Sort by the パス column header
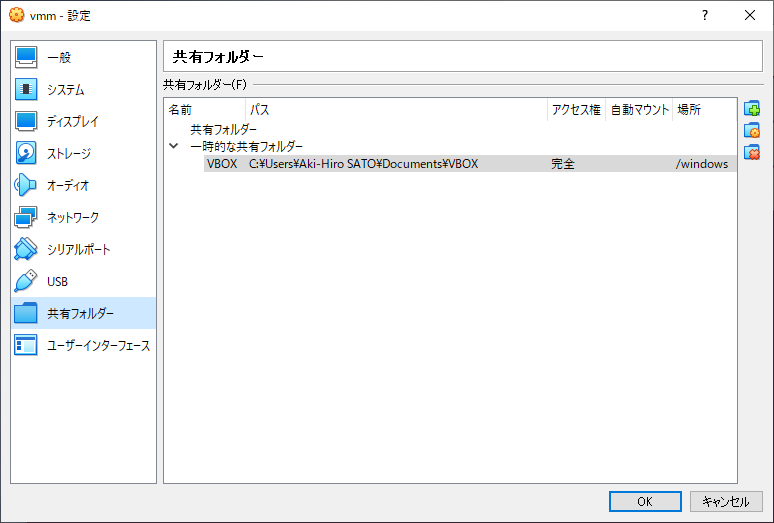 396,110
